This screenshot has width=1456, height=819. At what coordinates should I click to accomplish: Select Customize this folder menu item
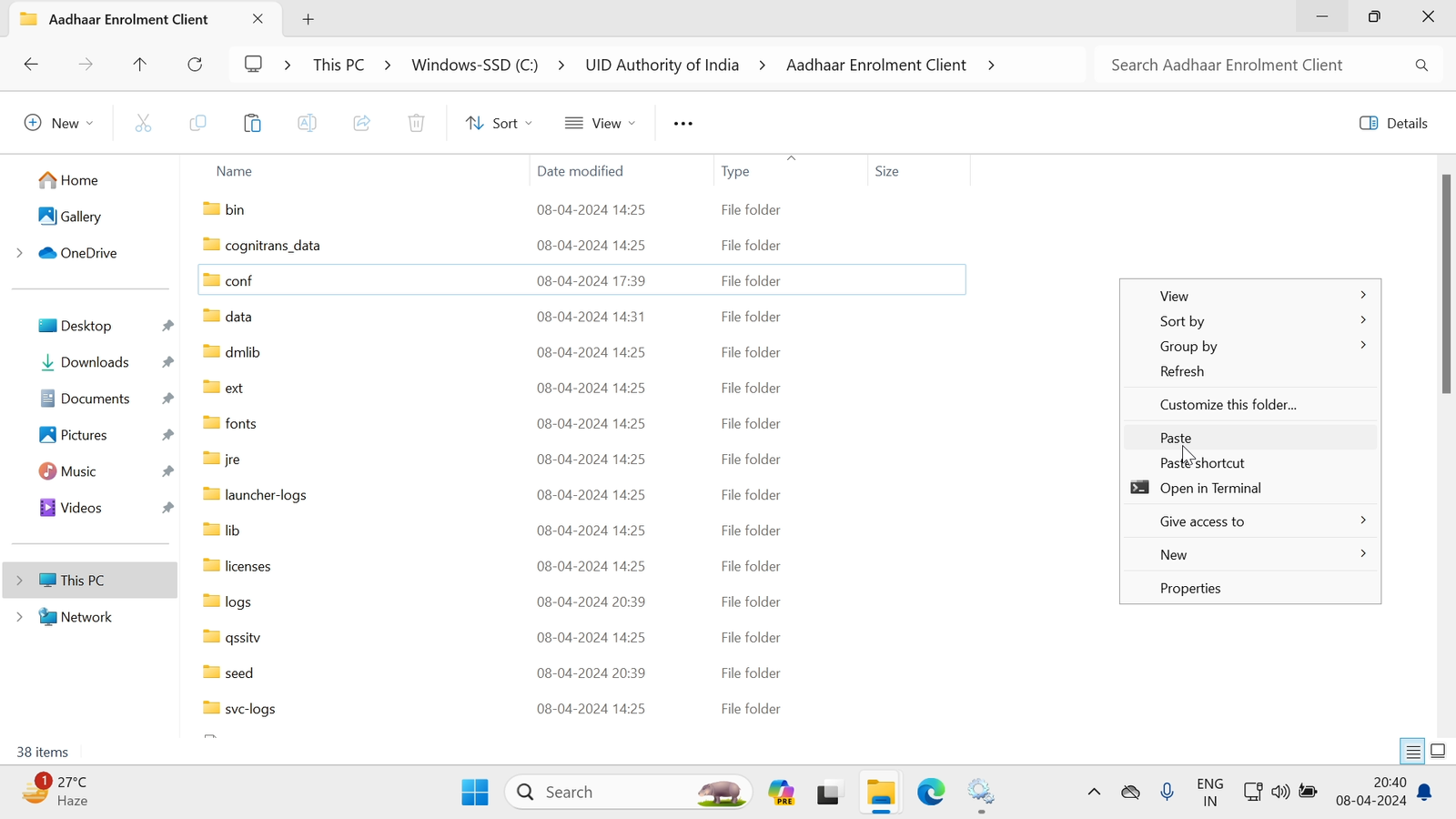[x=1250, y=405]
